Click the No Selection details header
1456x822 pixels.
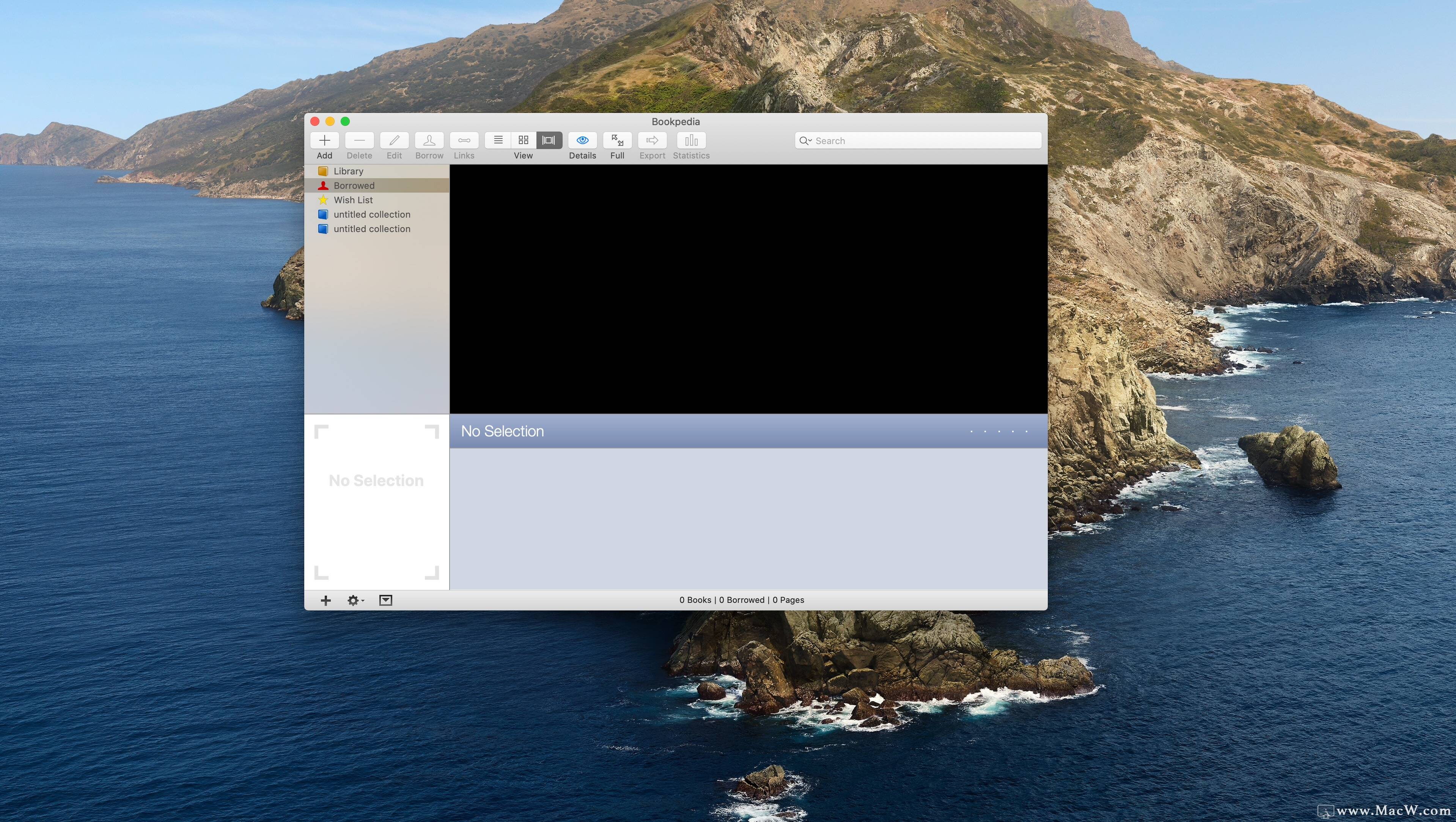point(503,431)
